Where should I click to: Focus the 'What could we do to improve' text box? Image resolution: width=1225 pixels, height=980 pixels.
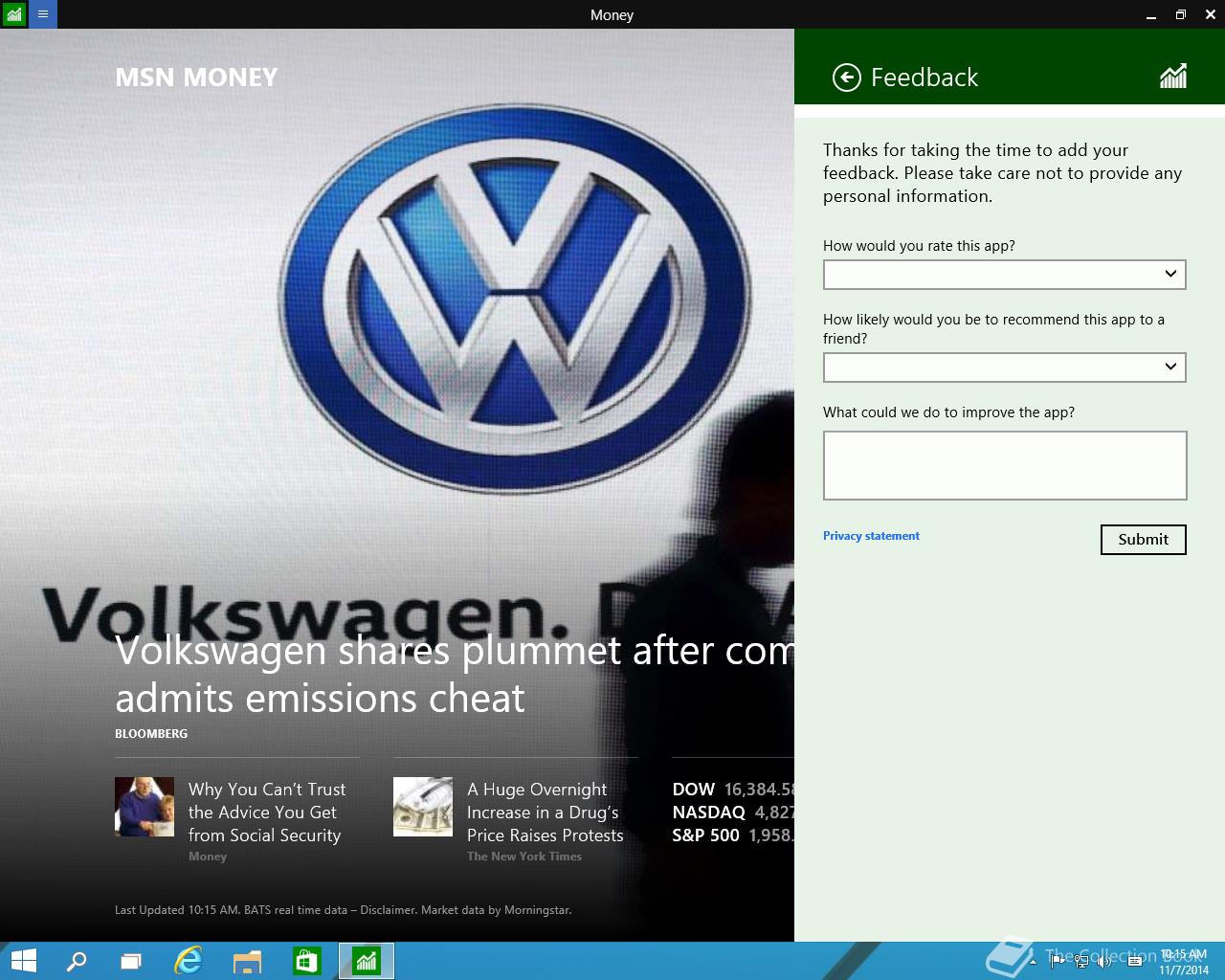pos(1005,465)
